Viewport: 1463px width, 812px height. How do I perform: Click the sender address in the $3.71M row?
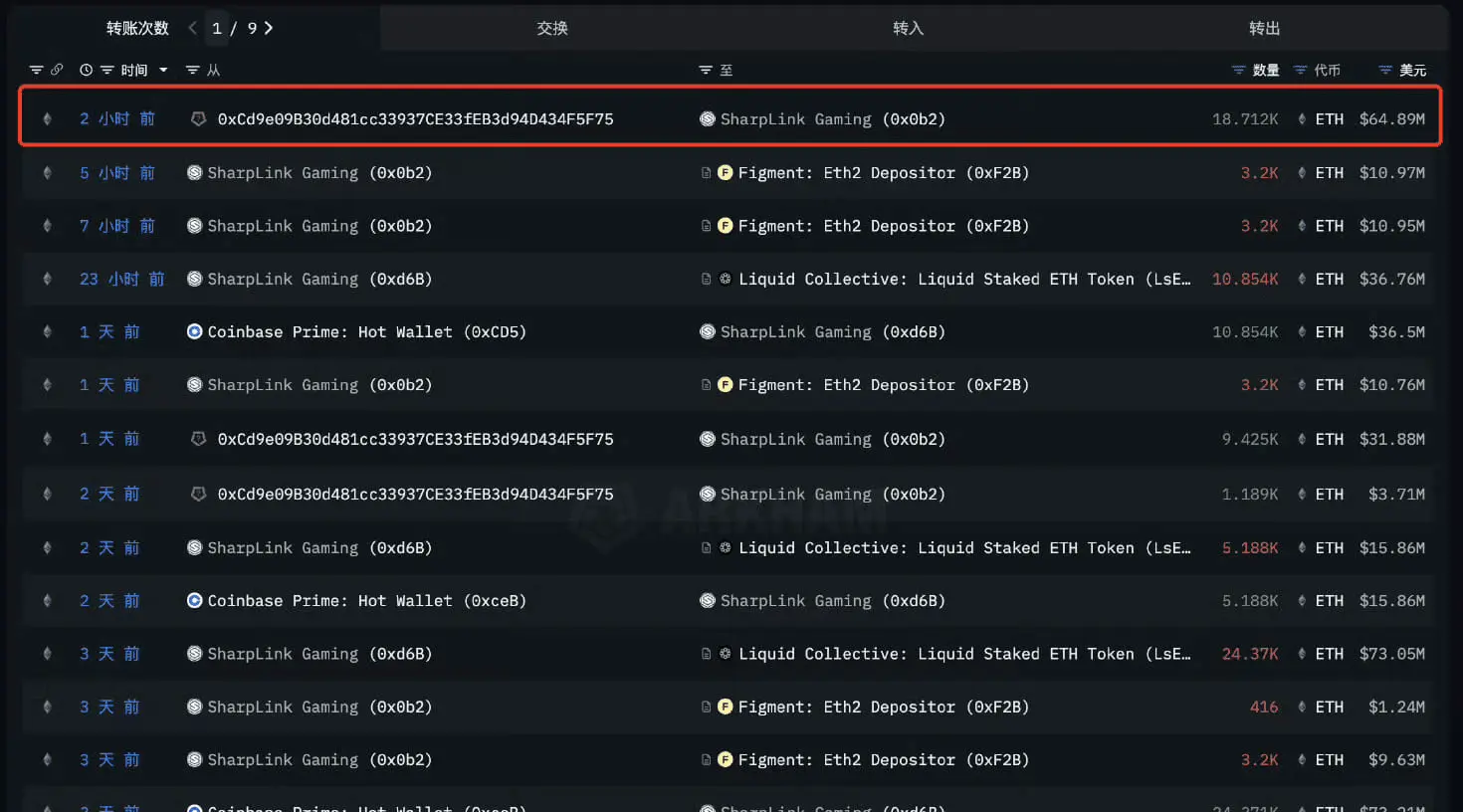tap(415, 494)
